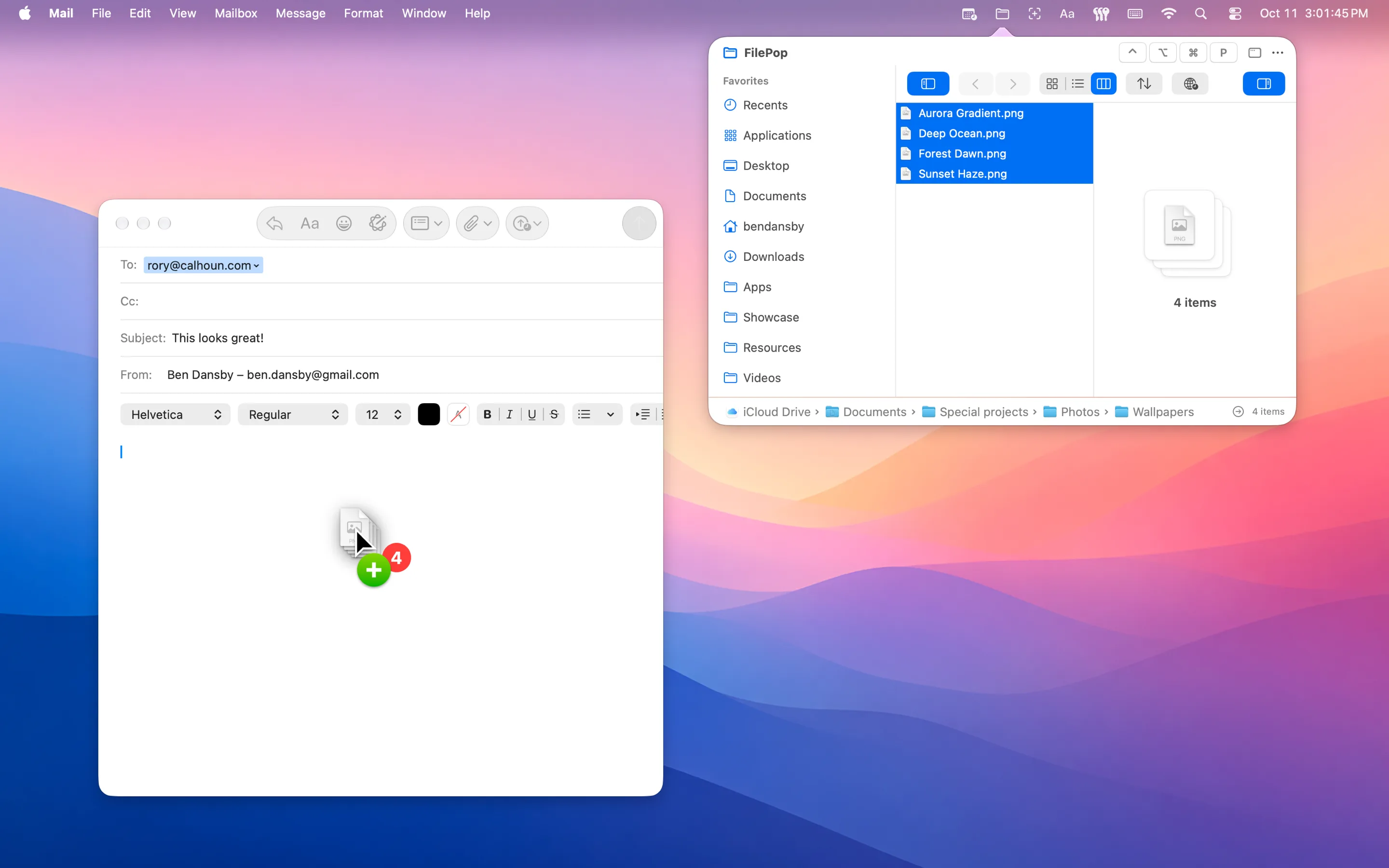Expand the header fields dropdown in Mail toolbar
Image resolution: width=1389 pixels, height=868 pixels.
[426, 223]
